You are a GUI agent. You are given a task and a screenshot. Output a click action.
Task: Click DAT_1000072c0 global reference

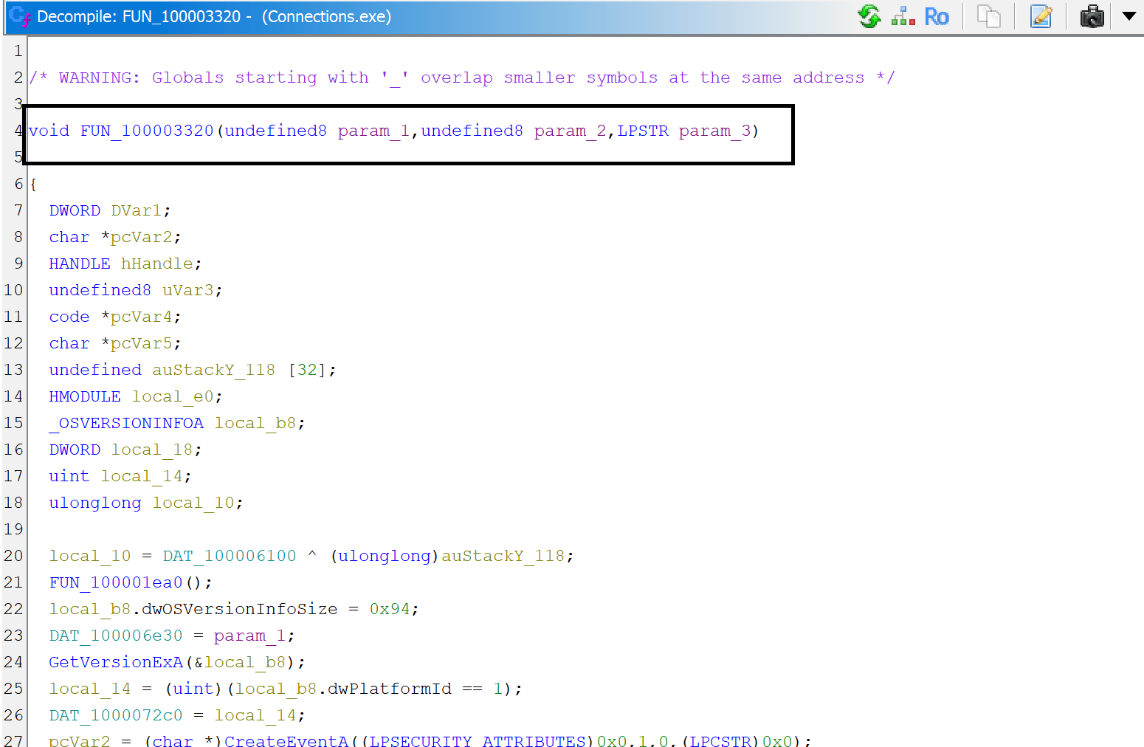pos(115,715)
